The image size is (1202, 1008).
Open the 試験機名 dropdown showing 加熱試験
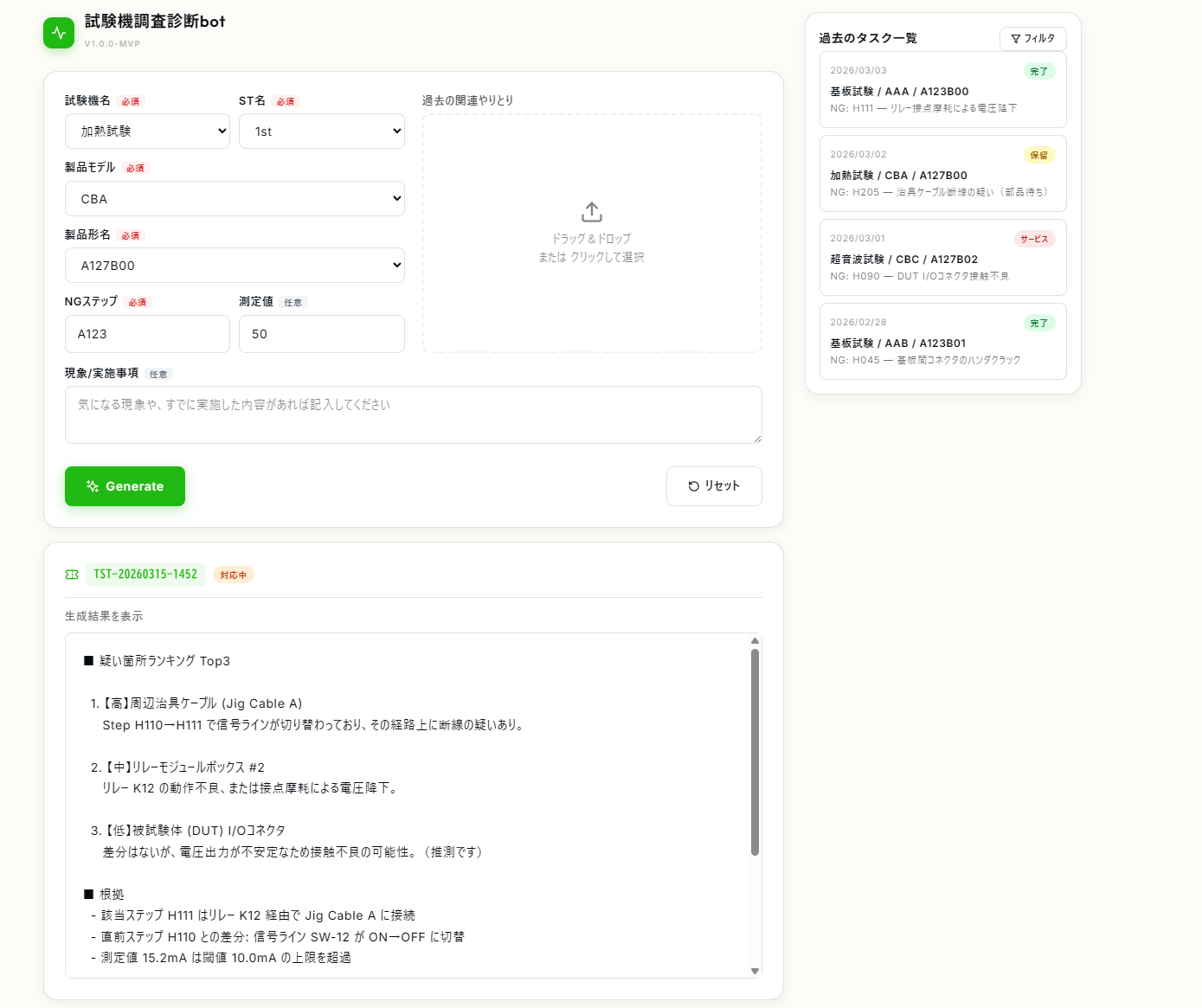point(147,132)
